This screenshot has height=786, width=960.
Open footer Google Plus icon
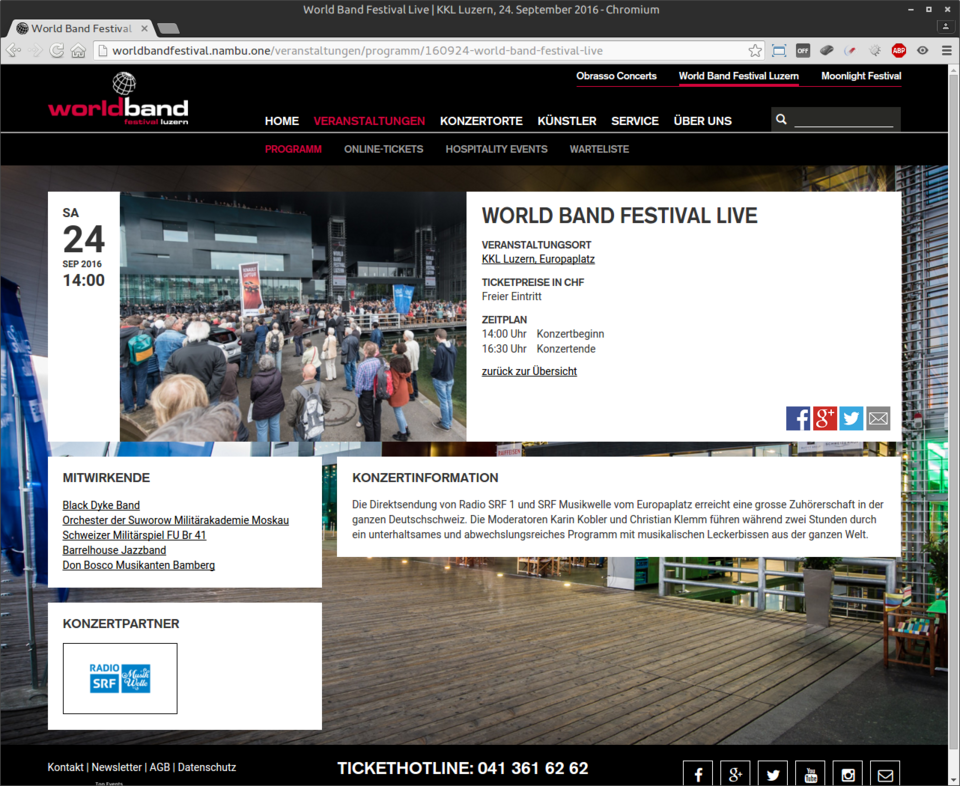point(735,774)
